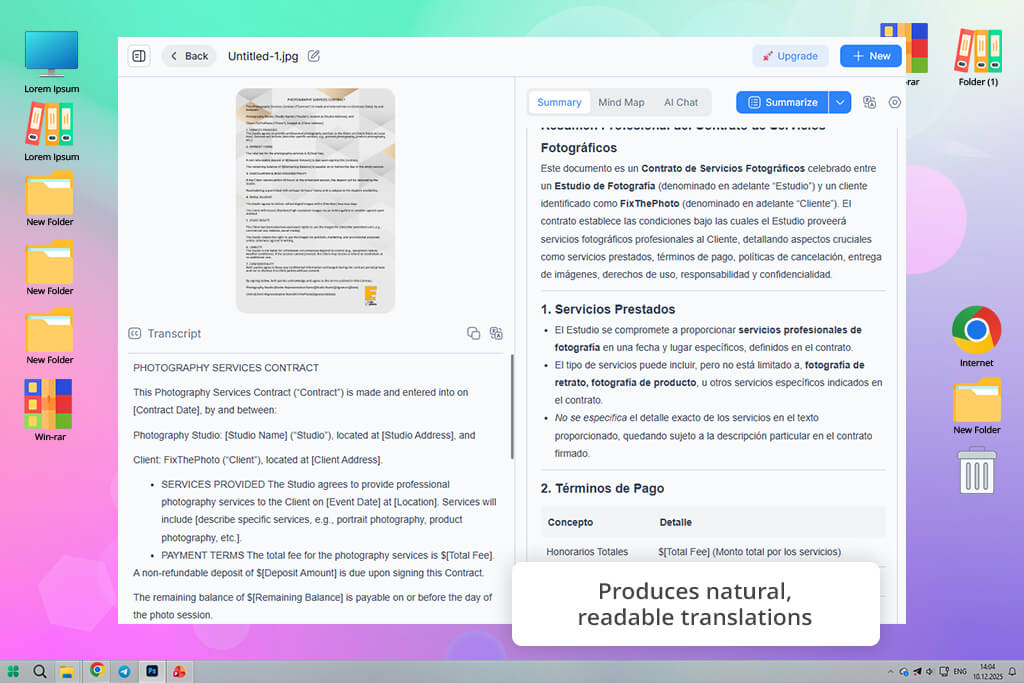
Task: Open summary settings circle icon
Action: click(x=895, y=103)
